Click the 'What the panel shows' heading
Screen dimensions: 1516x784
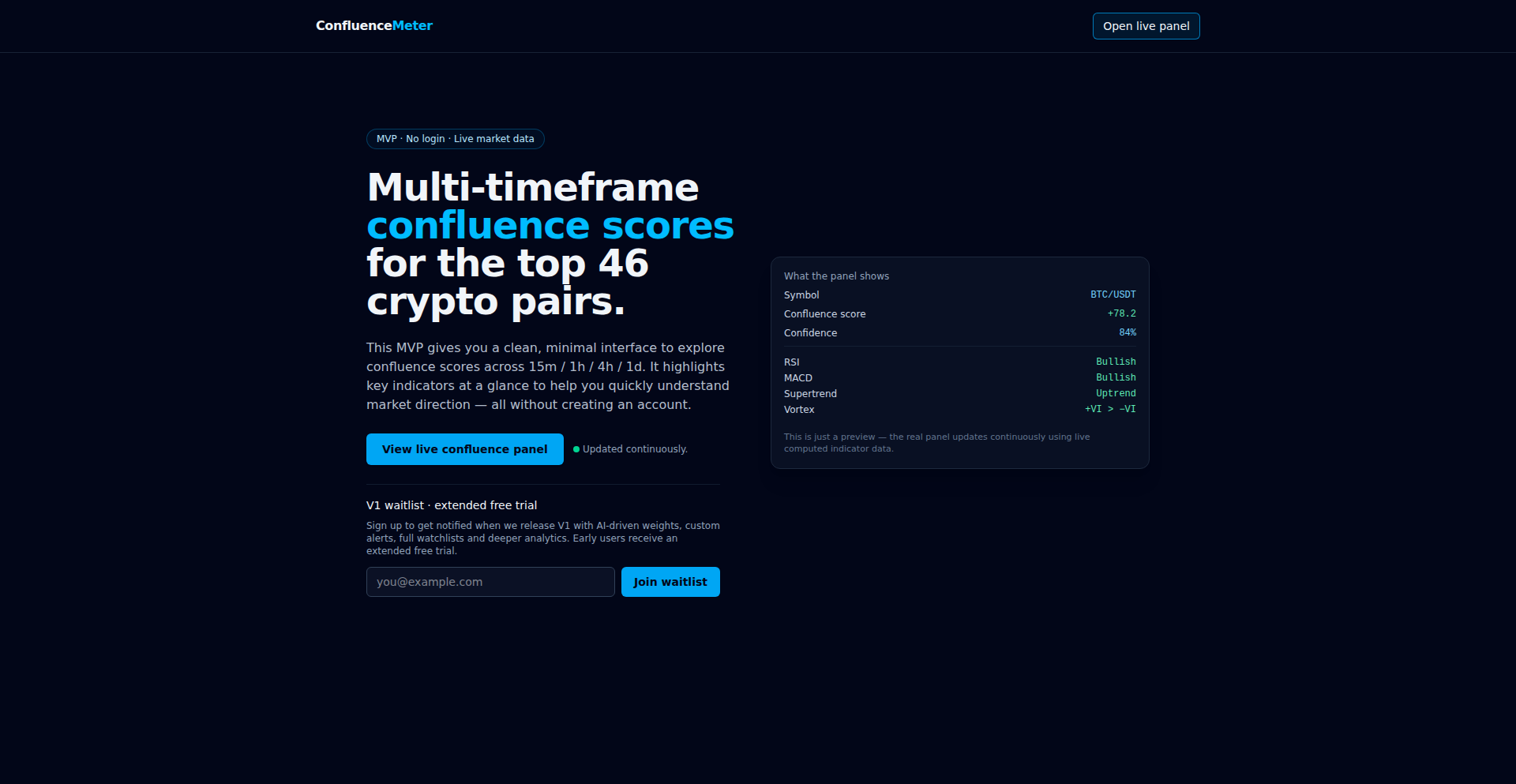tap(836, 276)
